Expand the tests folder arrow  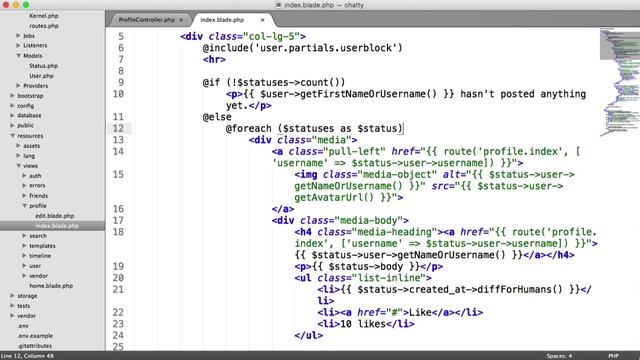[x=12, y=306]
